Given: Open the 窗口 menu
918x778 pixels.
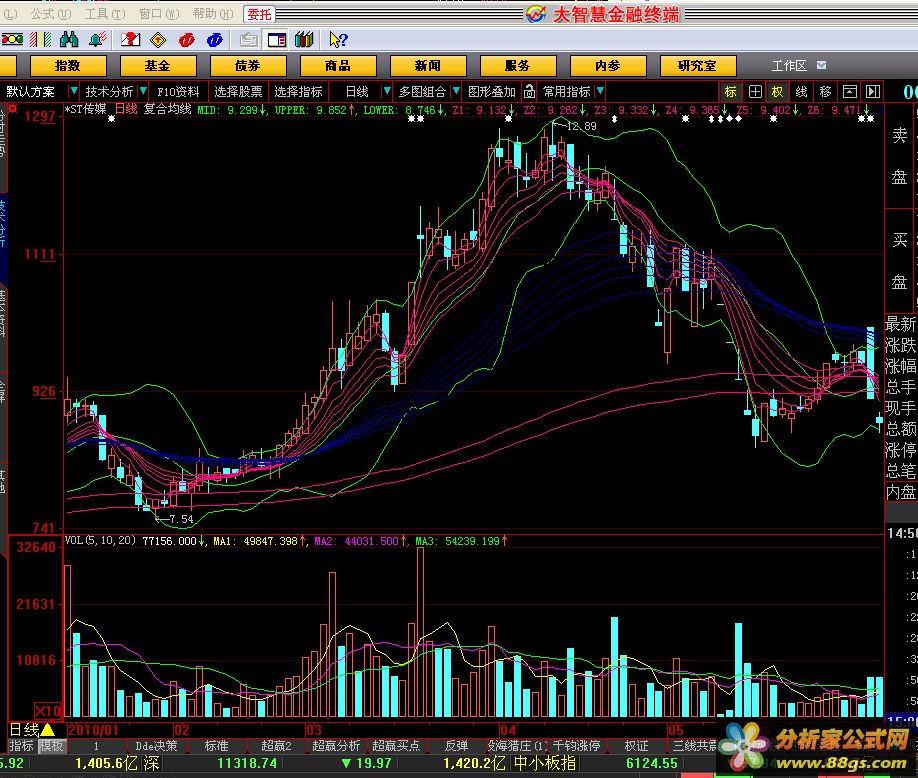Looking at the screenshot, I should (x=159, y=13).
